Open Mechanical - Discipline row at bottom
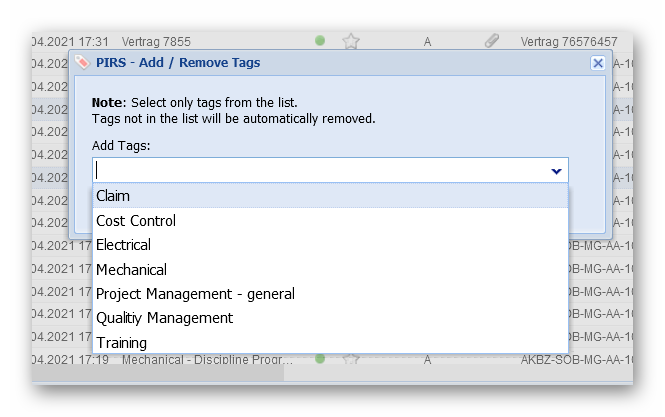 (208, 359)
